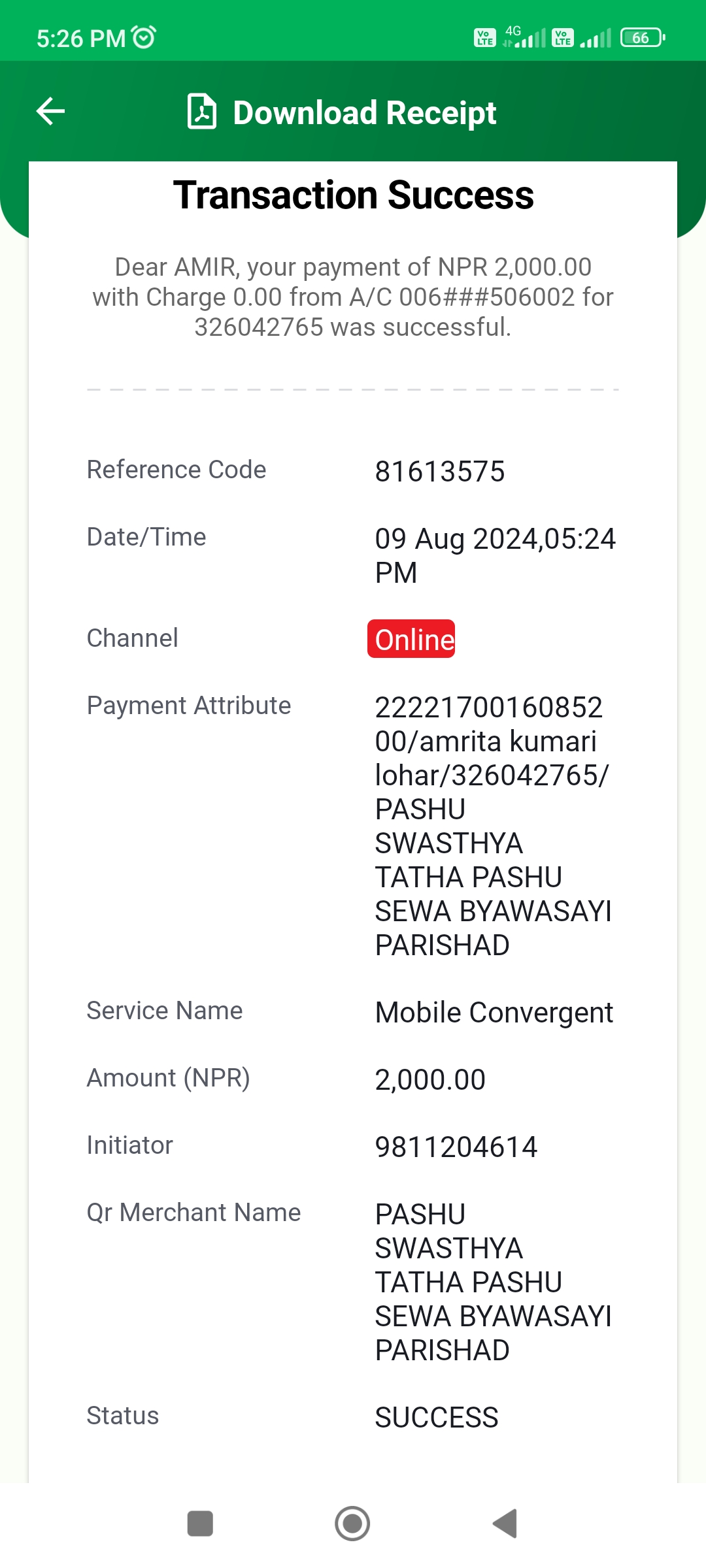Open Android recent apps square button
The height and width of the screenshot is (1568, 706).
tap(200, 1524)
